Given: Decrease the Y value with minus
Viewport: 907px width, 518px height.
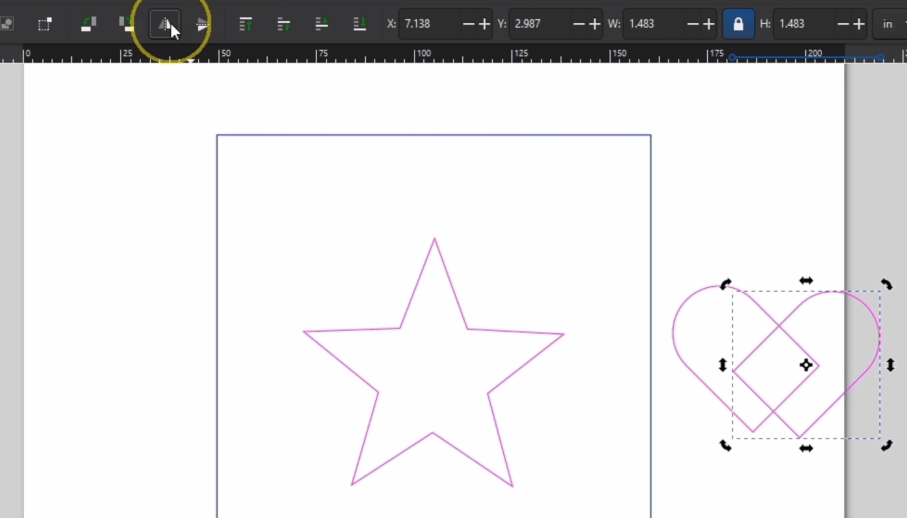Looking at the screenshot, I should pos(578,23).
